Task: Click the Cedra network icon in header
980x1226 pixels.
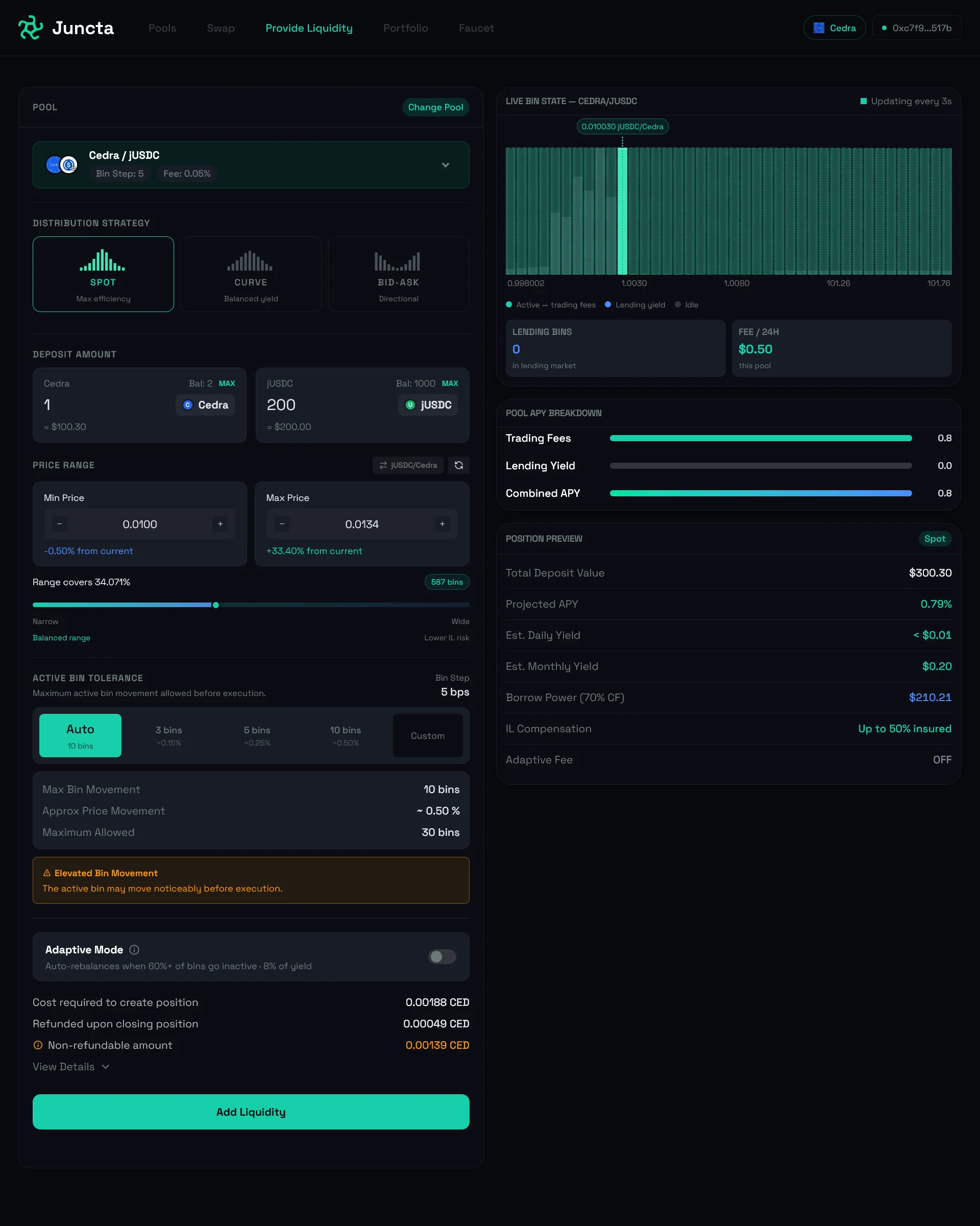Action: [x=819, y=28]
